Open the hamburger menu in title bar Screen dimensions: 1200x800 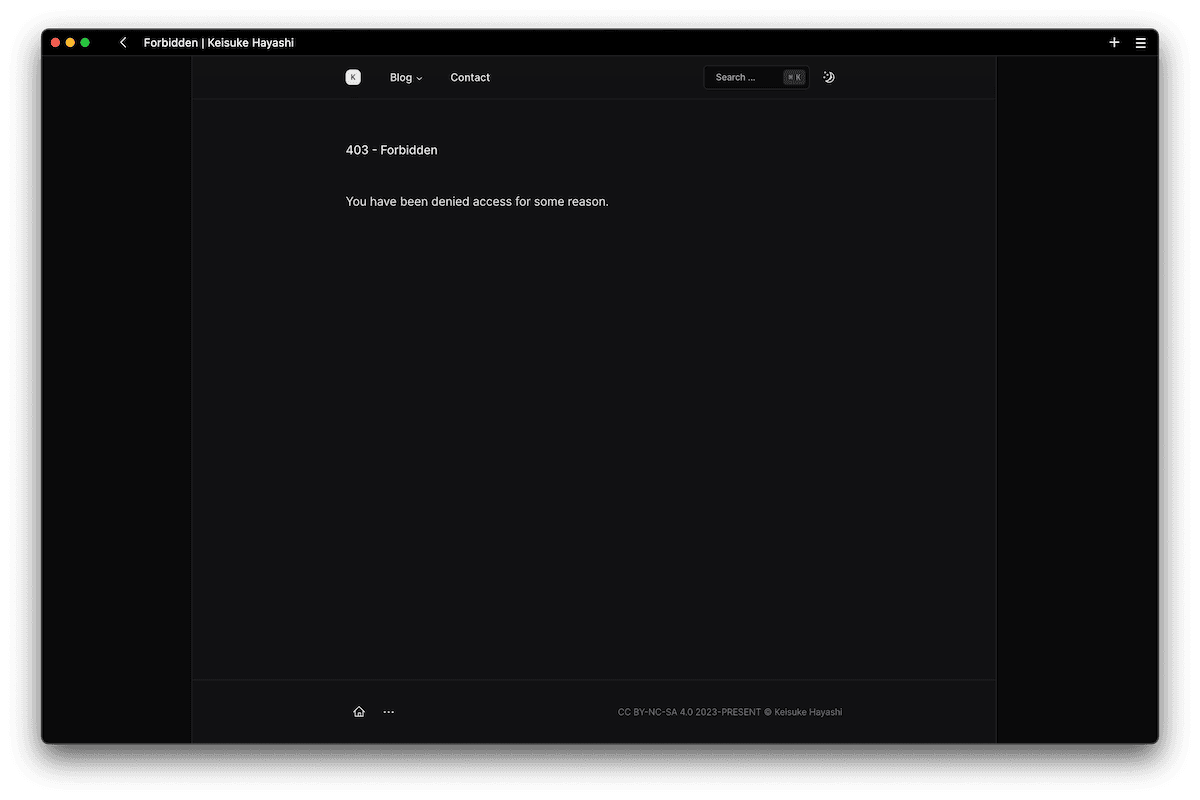pos(1141,43)
